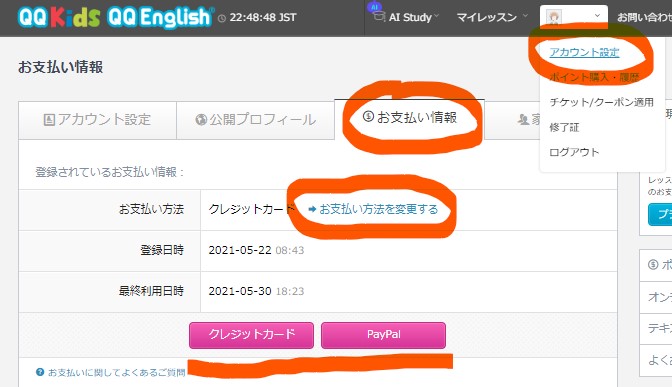Click the QQ Kids logo
672x387 pixels.
59,17
